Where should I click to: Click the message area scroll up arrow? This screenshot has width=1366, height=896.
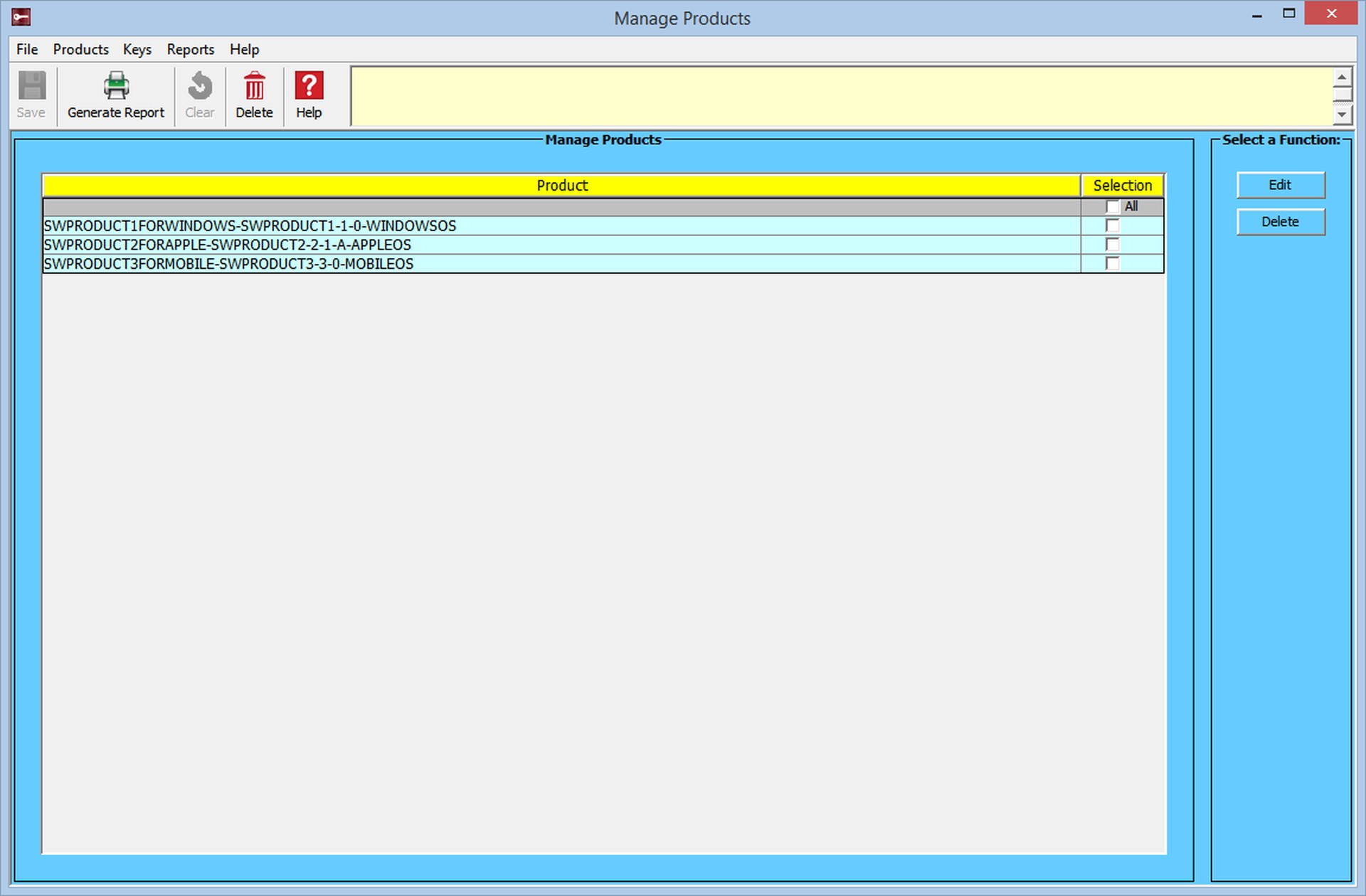[x=1342, y=77]
